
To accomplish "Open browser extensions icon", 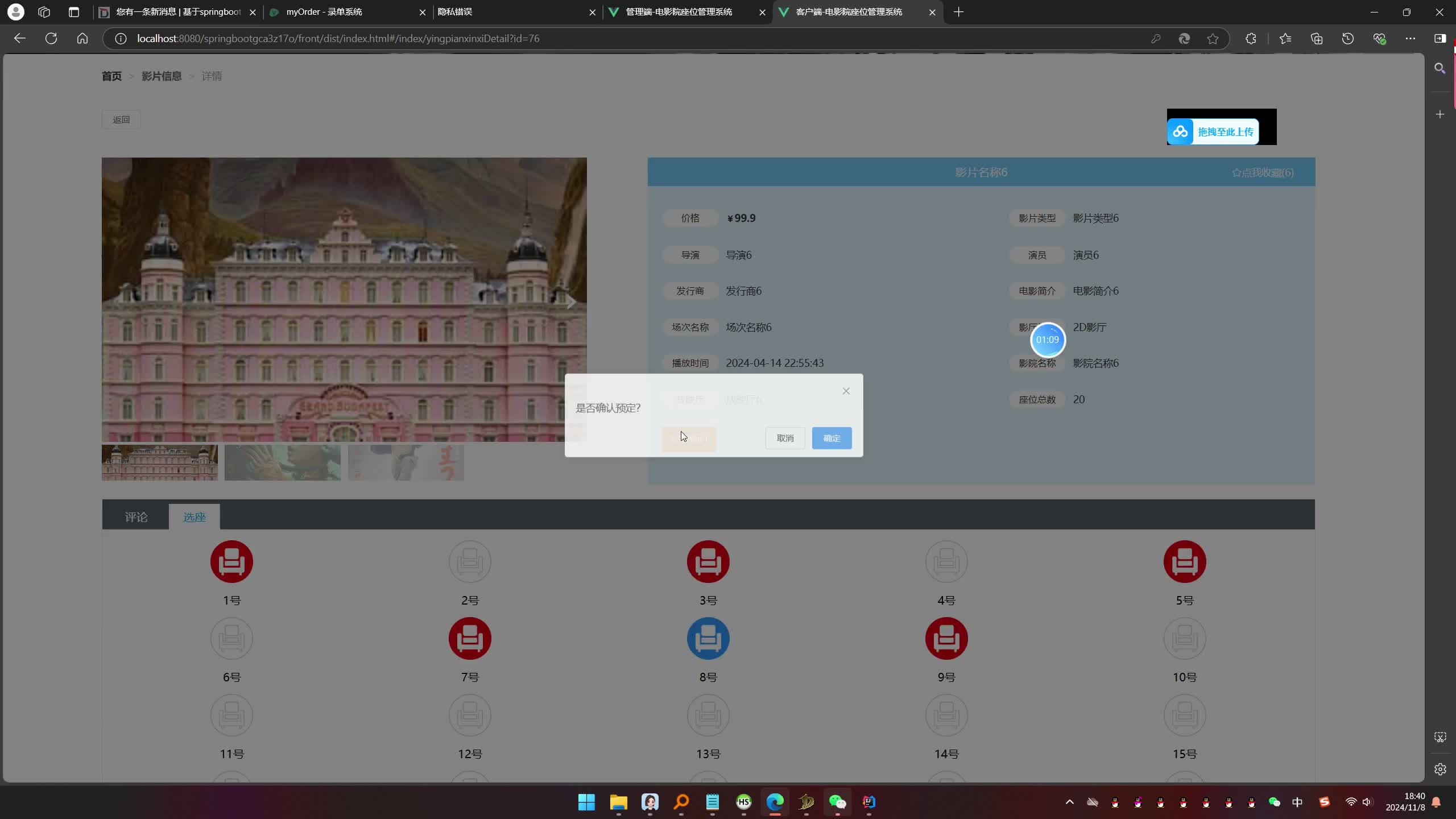I will [x=1251, y=38].
